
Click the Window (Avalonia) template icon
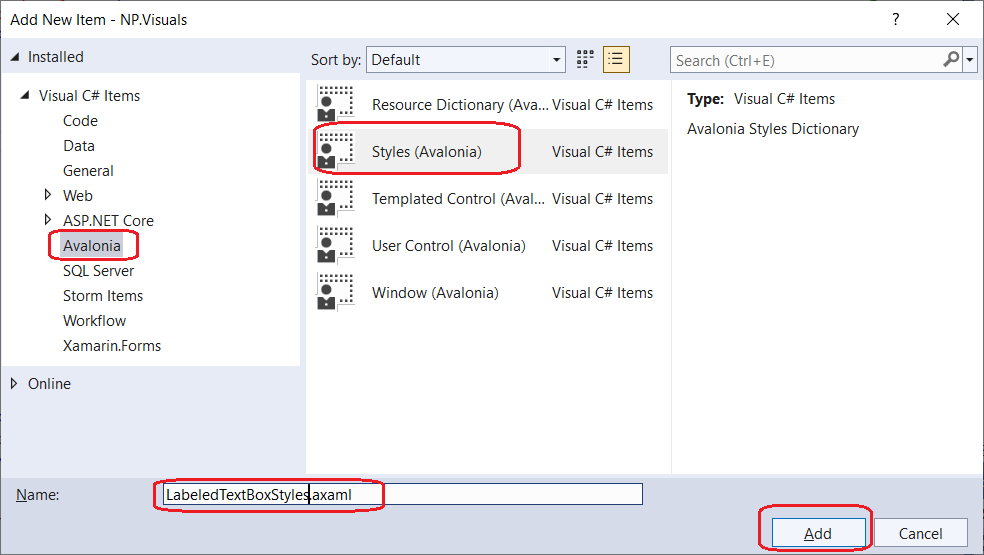336,293
